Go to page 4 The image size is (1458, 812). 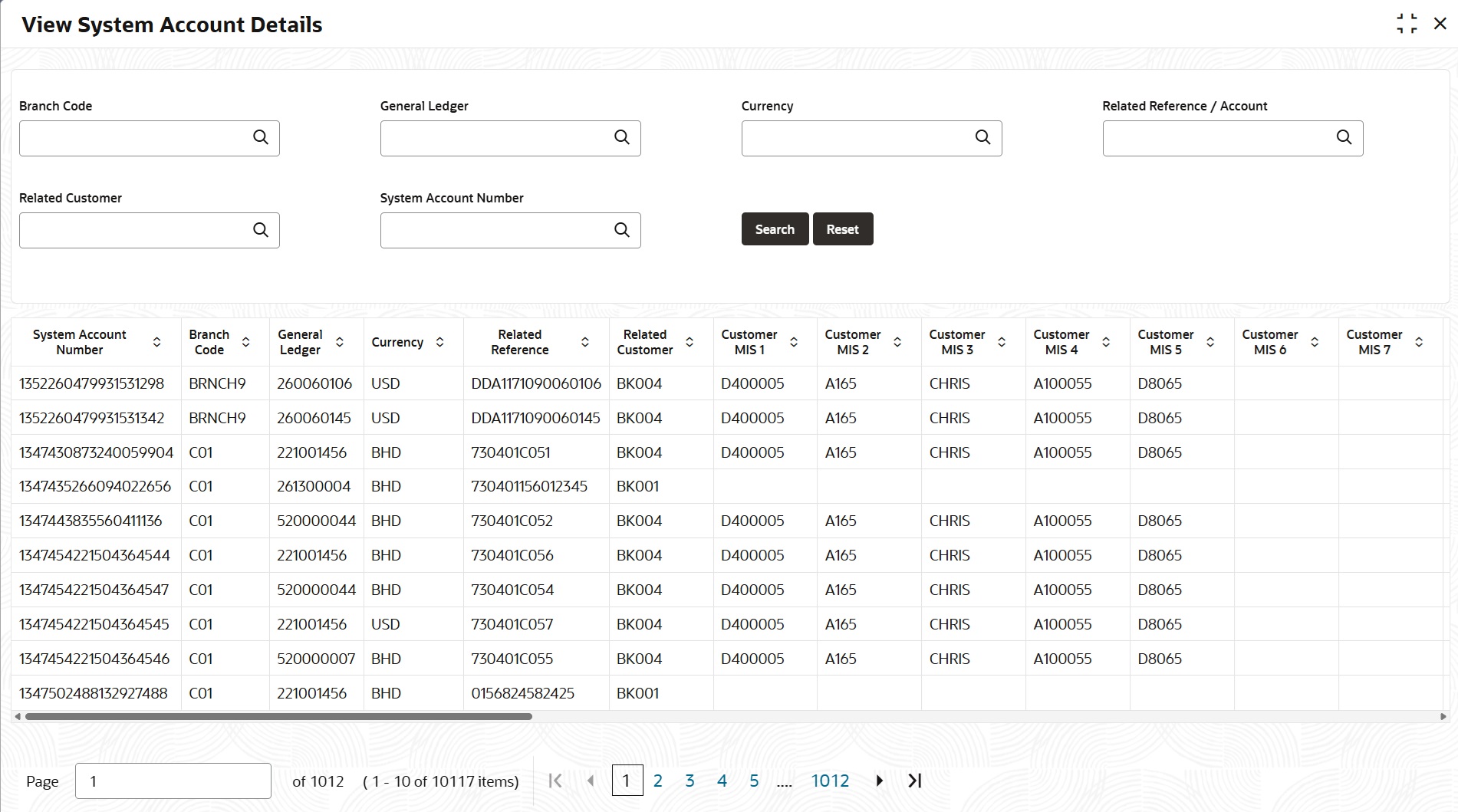[x=722, y=781]
